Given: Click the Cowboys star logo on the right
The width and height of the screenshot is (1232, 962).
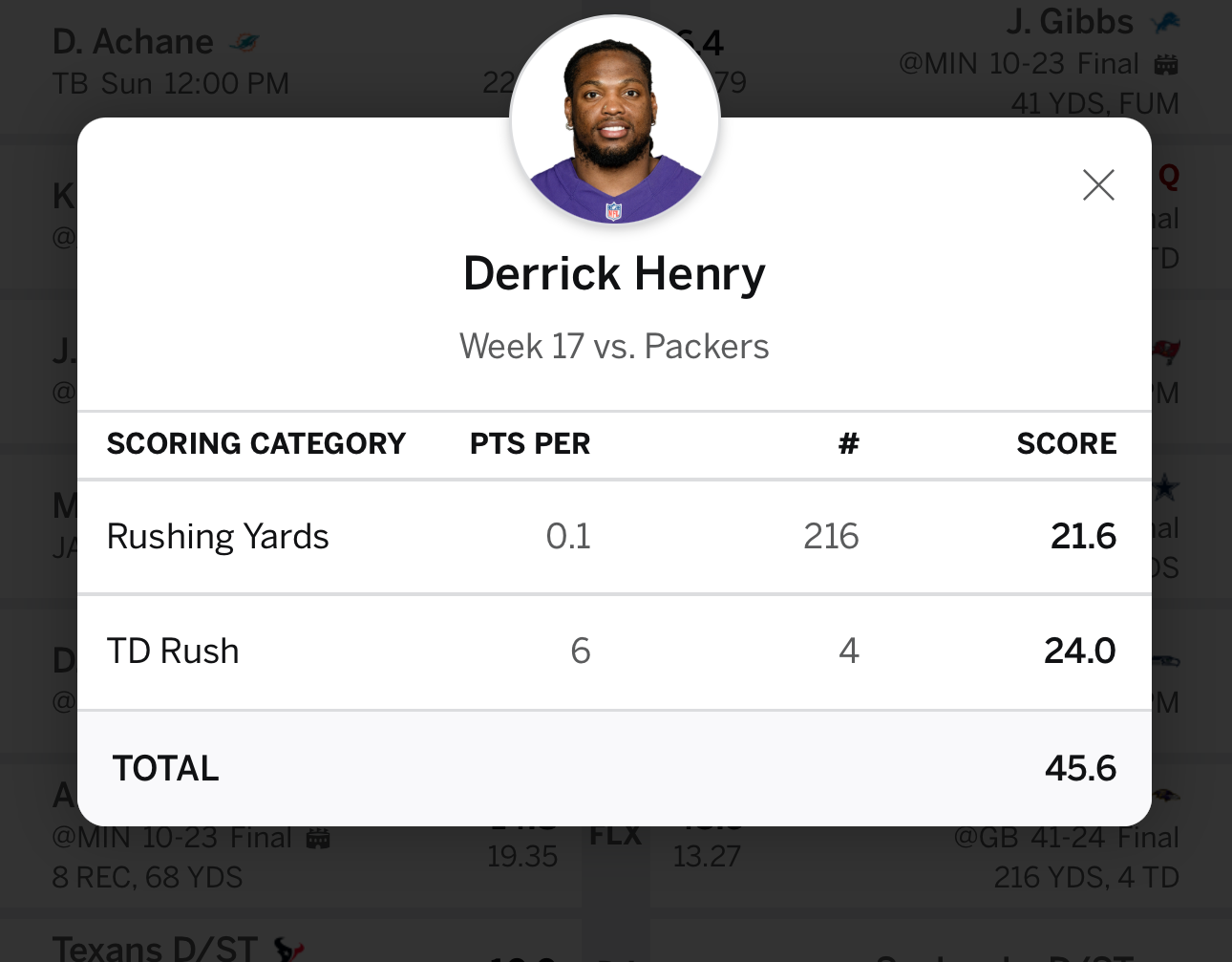Looking at the screenshot, I should point(1166,489).
